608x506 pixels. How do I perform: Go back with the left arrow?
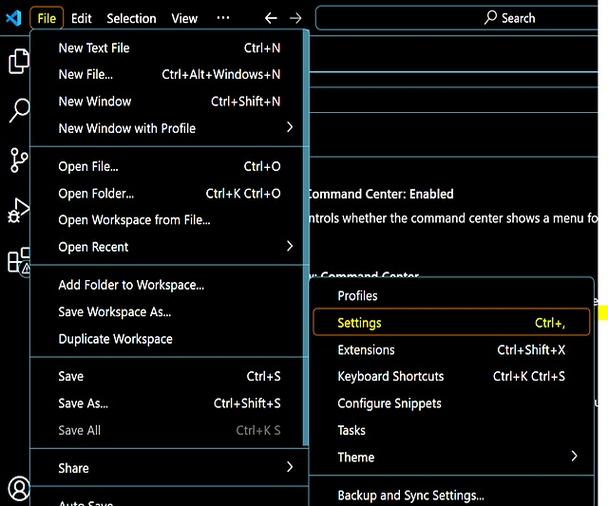point(271,18)
